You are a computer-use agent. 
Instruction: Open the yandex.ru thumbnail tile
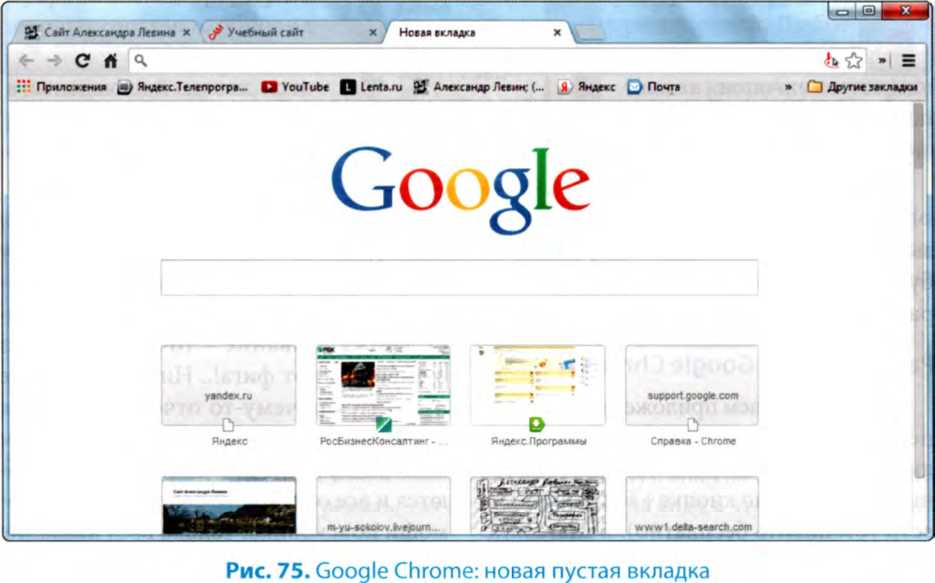(x=228, y=385)
